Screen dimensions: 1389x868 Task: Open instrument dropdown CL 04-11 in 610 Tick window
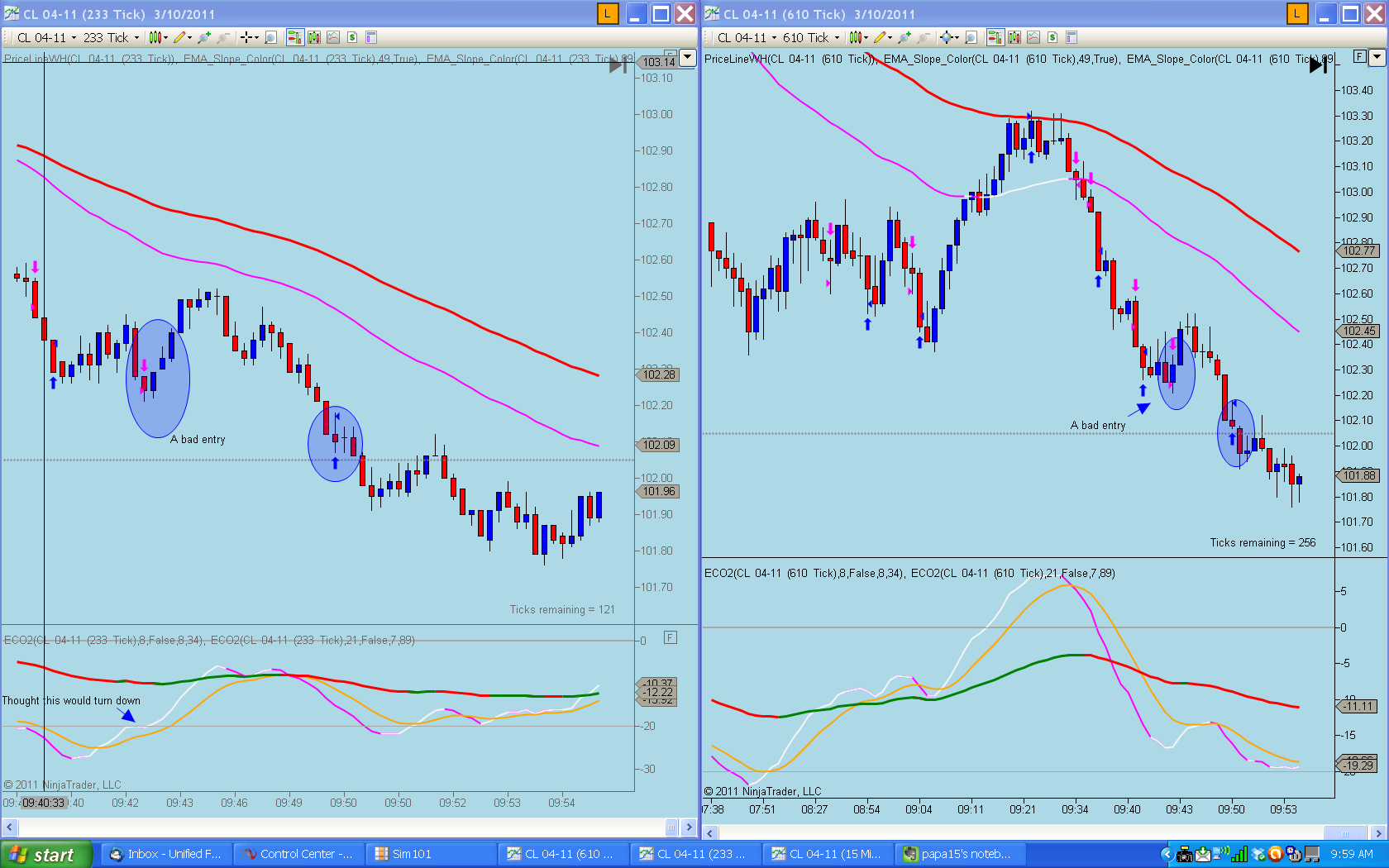[x=747, y=37]
